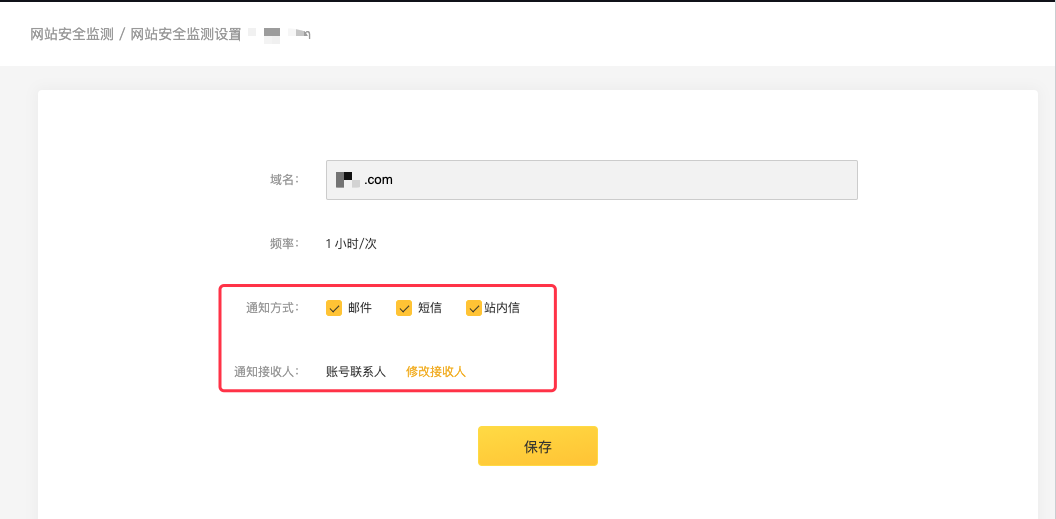
Task: Toggle the 短信 notification checkbox
Action: click(x=404, y=308)
